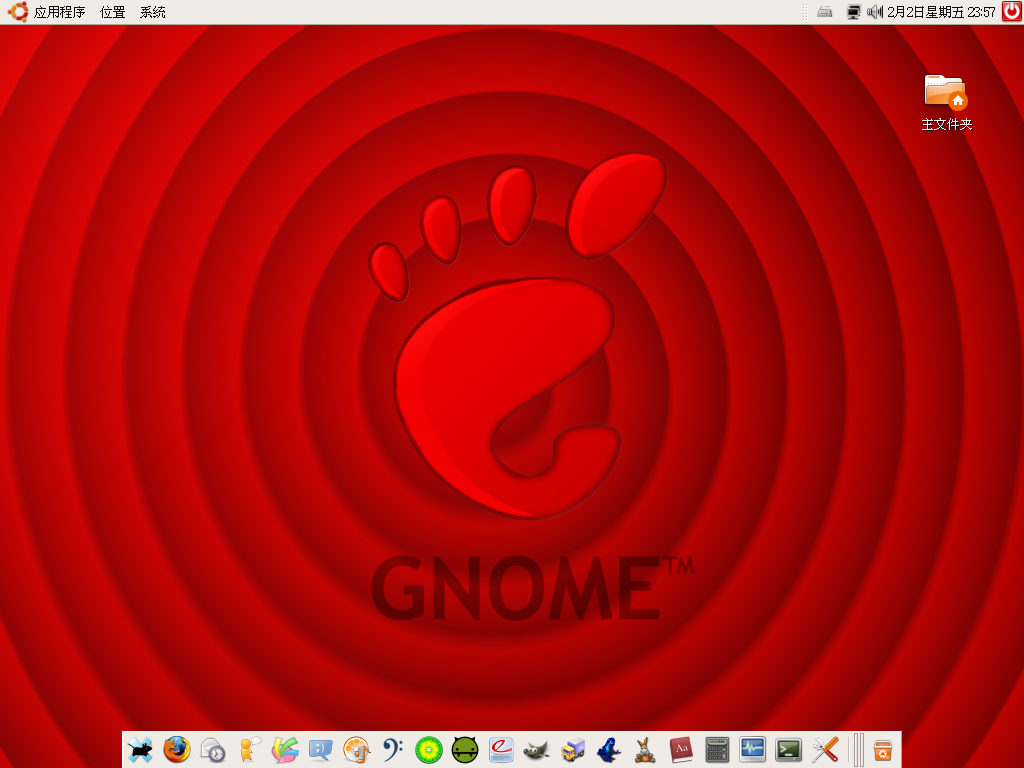The width and height of the screenshot is (1024, 768).
Task: Launch the colorful sheets photo app icon
Action: coord(285,750)
